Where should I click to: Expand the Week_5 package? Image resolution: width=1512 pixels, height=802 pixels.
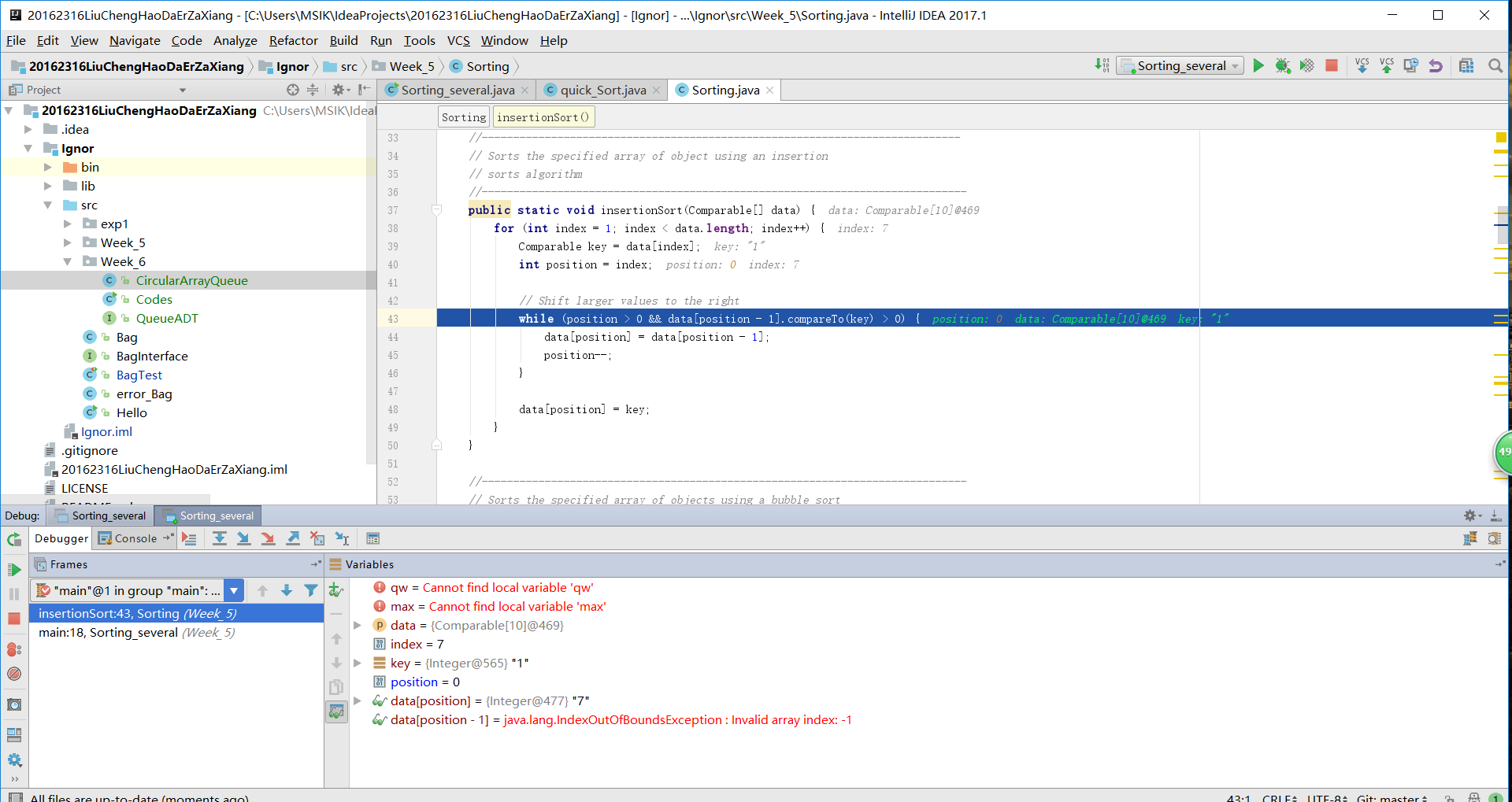pyautogui.click(x=68, y=242)
